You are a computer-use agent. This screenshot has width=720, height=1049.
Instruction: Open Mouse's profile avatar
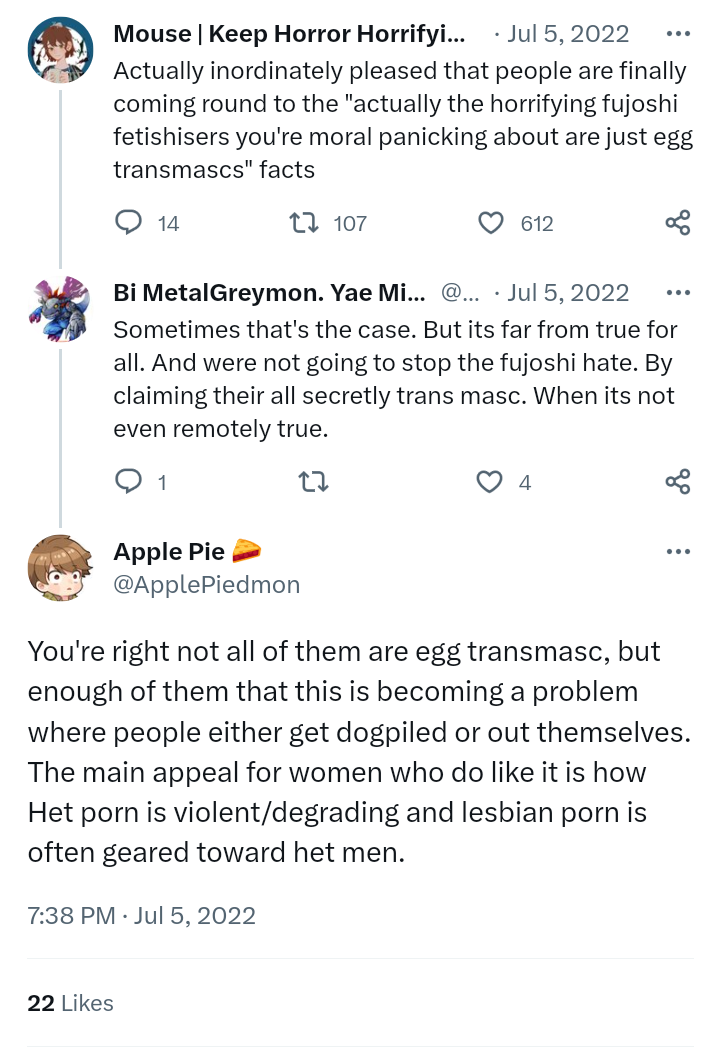point(60,49)
